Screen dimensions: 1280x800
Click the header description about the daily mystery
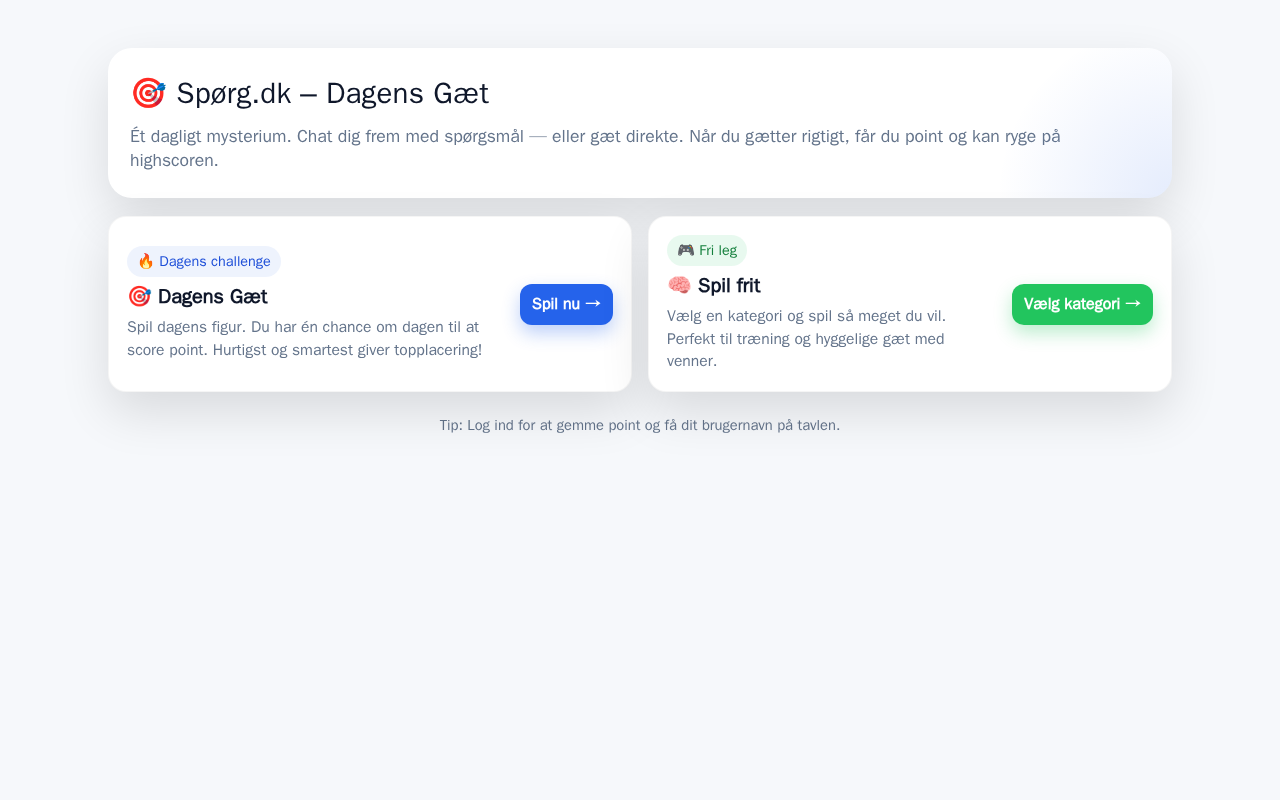click(595, 148)
